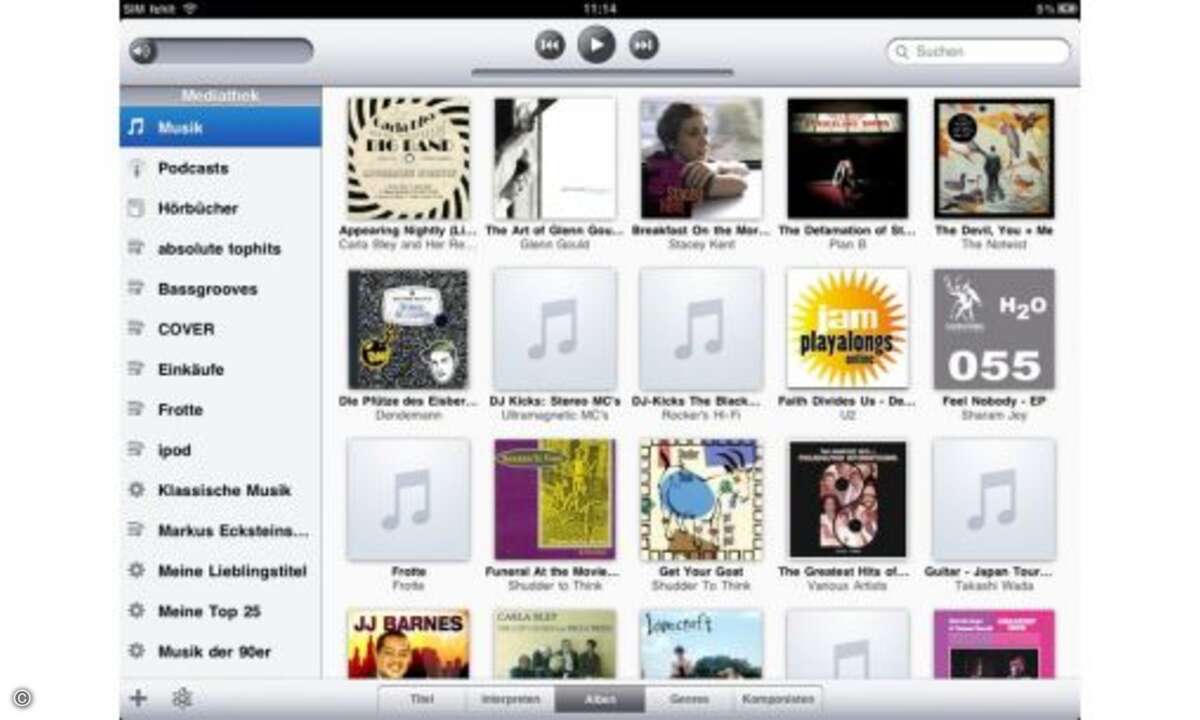
Task: Open the Funeral At the Movies album
Action: click(x=555, y=499)
